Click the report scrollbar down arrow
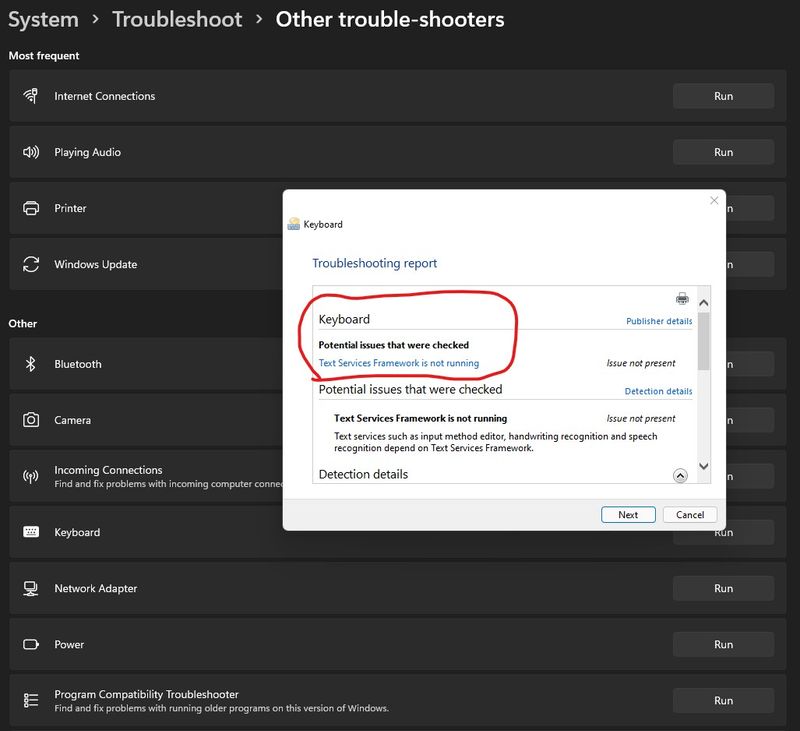Image resolution: width=800 pixels, height=731 pixels. [x=704, y=466]
